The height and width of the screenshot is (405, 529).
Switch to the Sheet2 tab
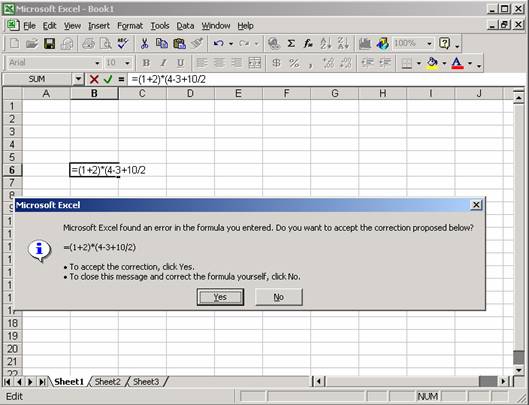[108, 382]
